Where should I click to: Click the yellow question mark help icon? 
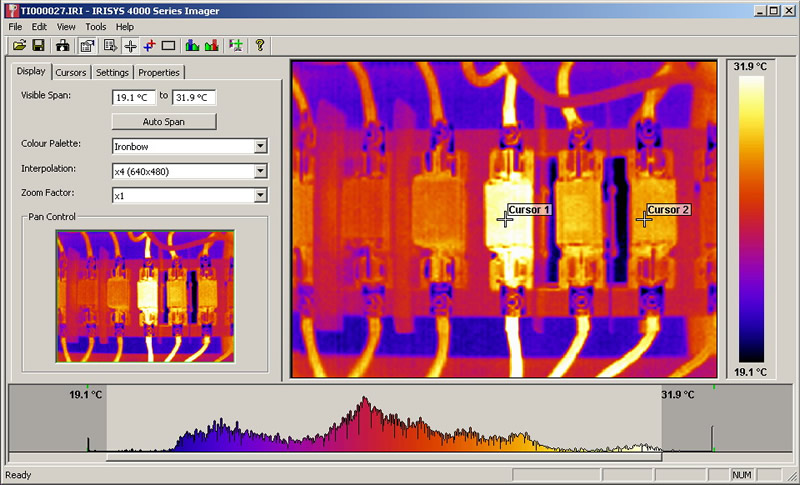260,45
